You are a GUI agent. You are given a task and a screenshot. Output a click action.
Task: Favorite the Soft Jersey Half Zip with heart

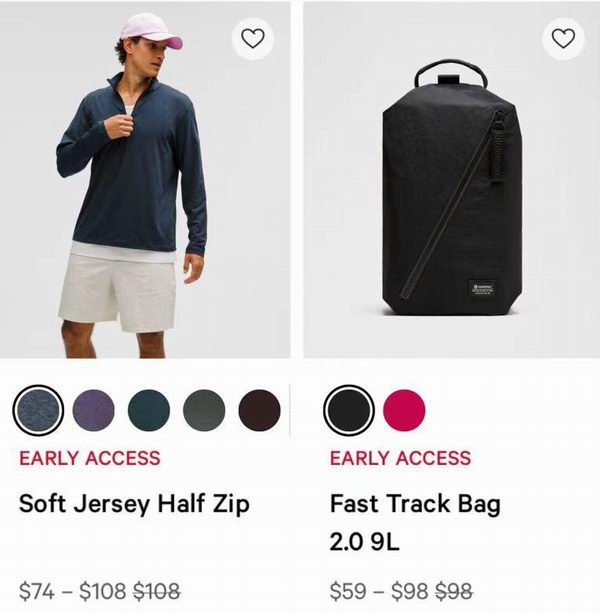click(252, 39)
